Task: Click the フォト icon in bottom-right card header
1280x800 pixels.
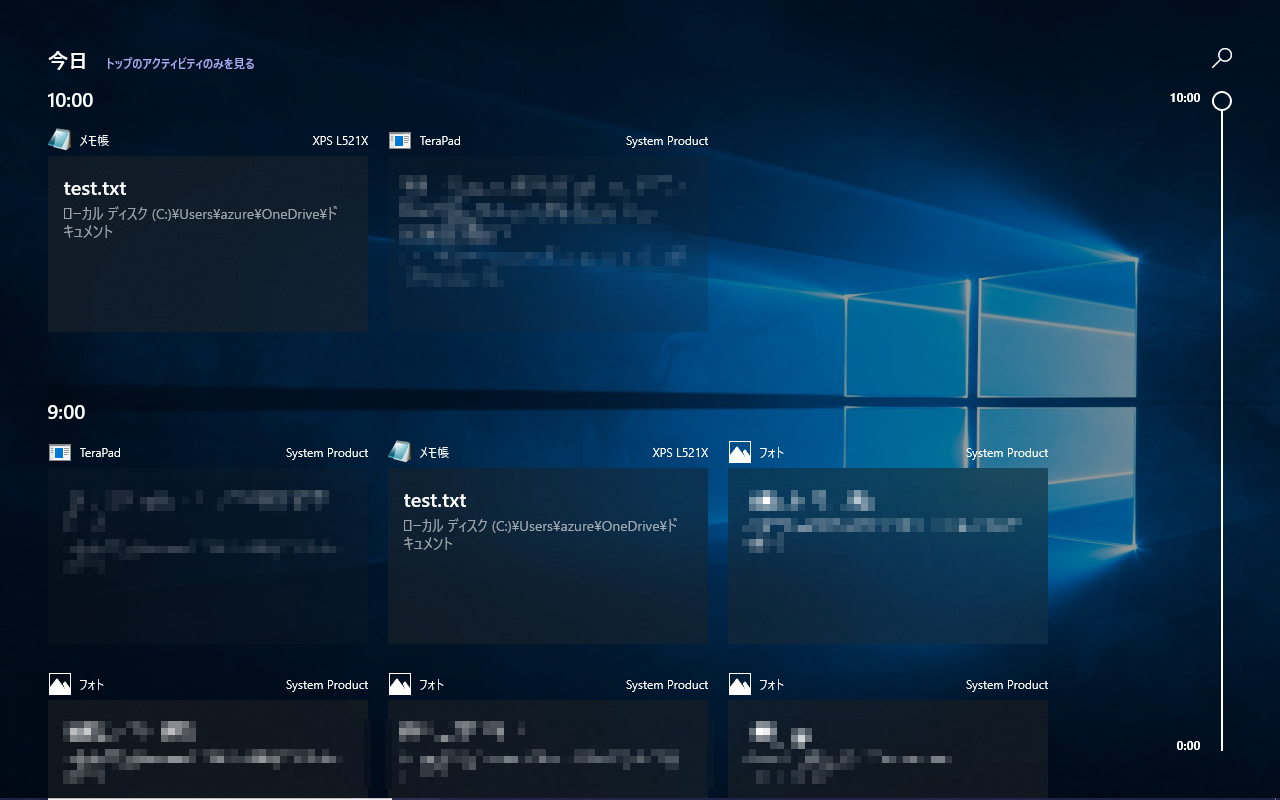Action: (x=740, y=685)
